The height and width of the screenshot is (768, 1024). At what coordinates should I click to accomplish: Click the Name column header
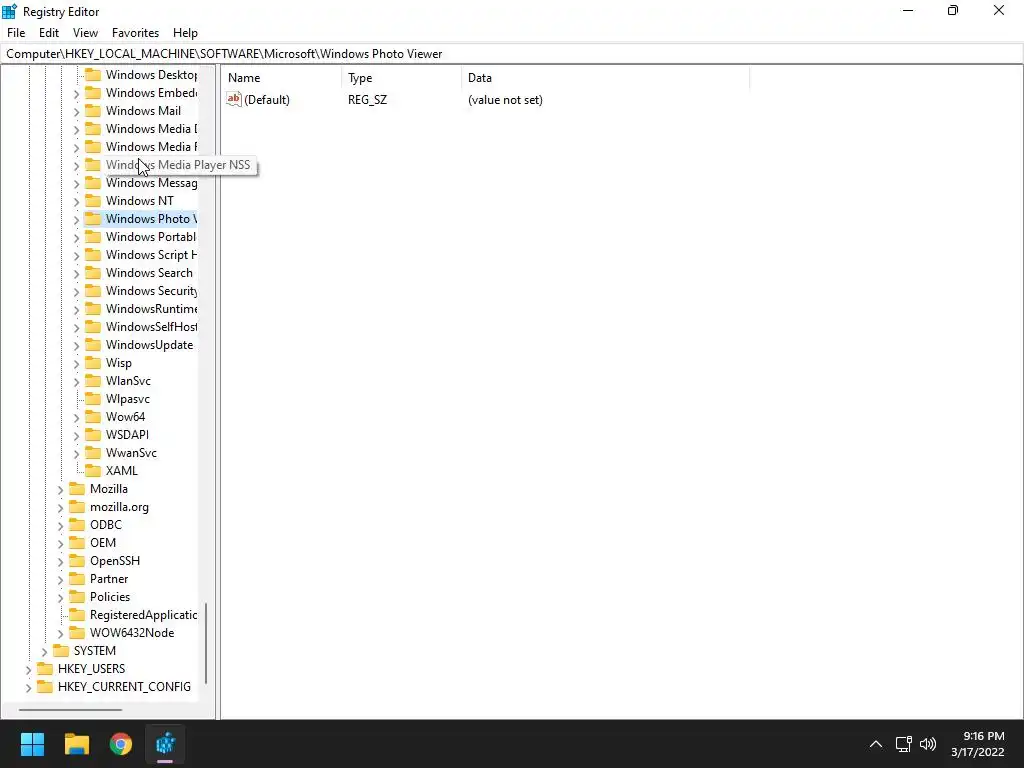(282, 78)
